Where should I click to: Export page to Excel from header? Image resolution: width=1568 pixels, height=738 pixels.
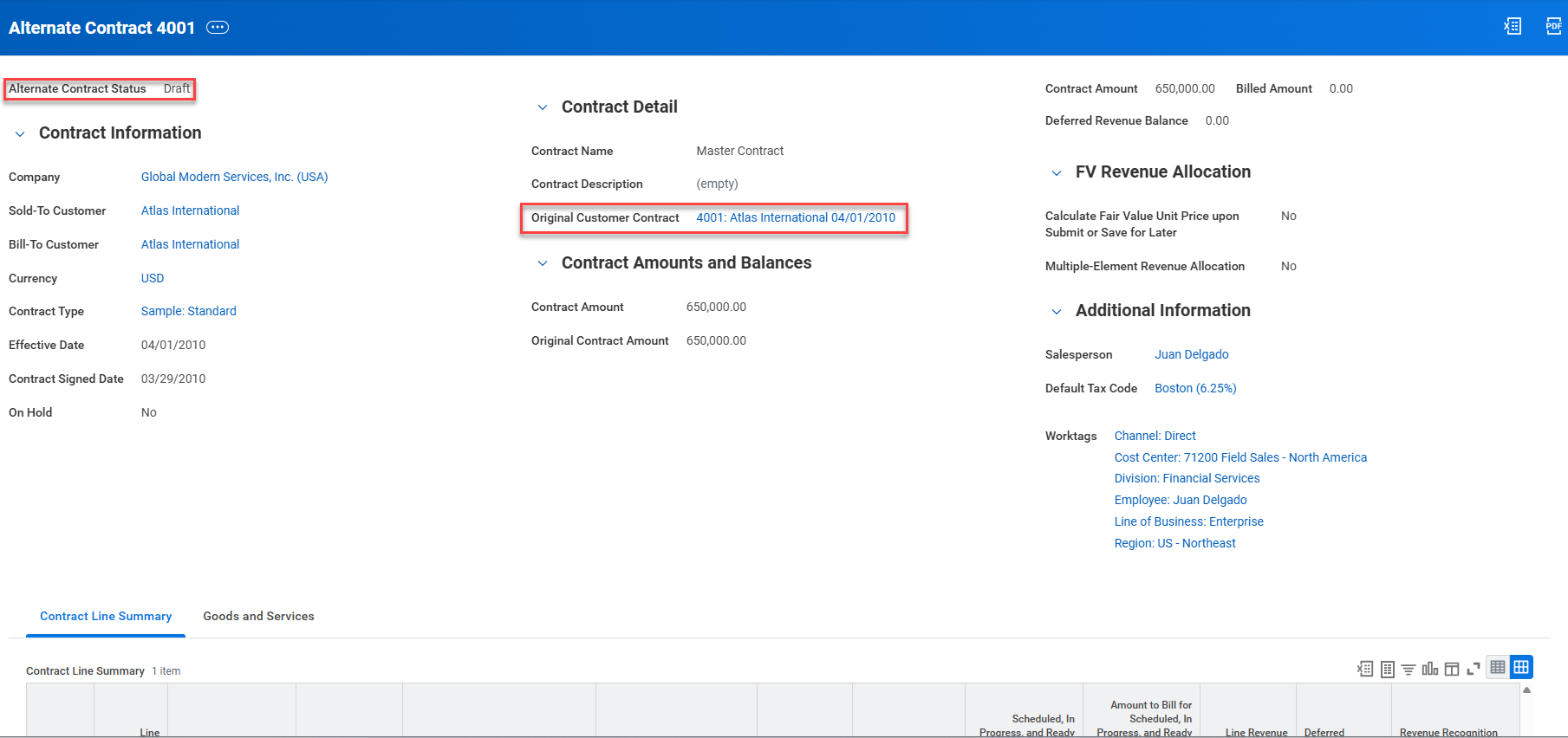click(x=1513, y=26)
